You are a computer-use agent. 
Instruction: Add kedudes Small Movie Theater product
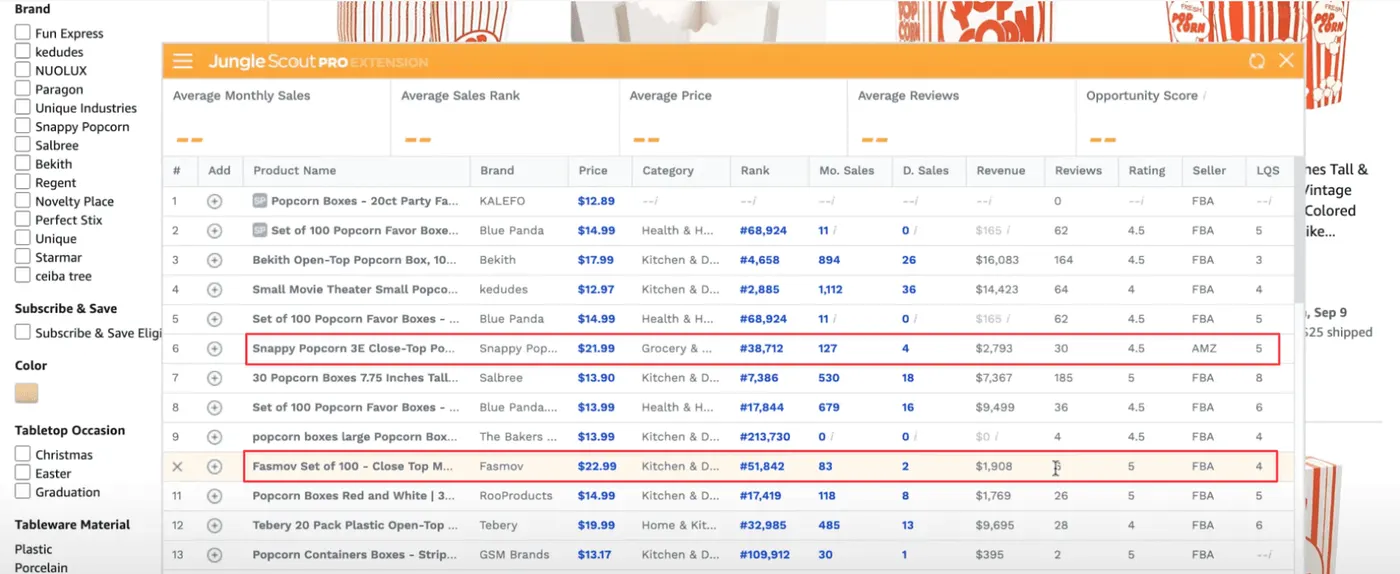[214, 290]
